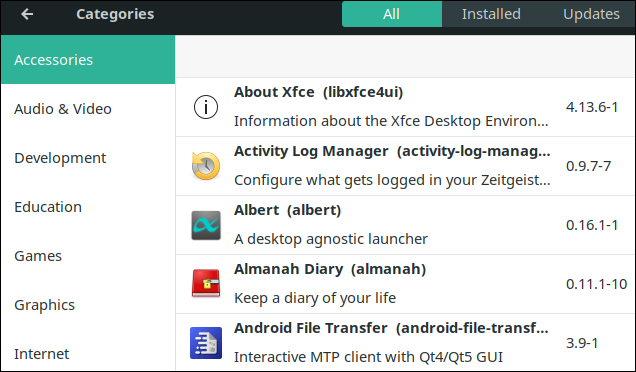Image resolution: width=636 pixels, height=372 pixels.
Task: Select the Graphics category
Action: point(88,305)
